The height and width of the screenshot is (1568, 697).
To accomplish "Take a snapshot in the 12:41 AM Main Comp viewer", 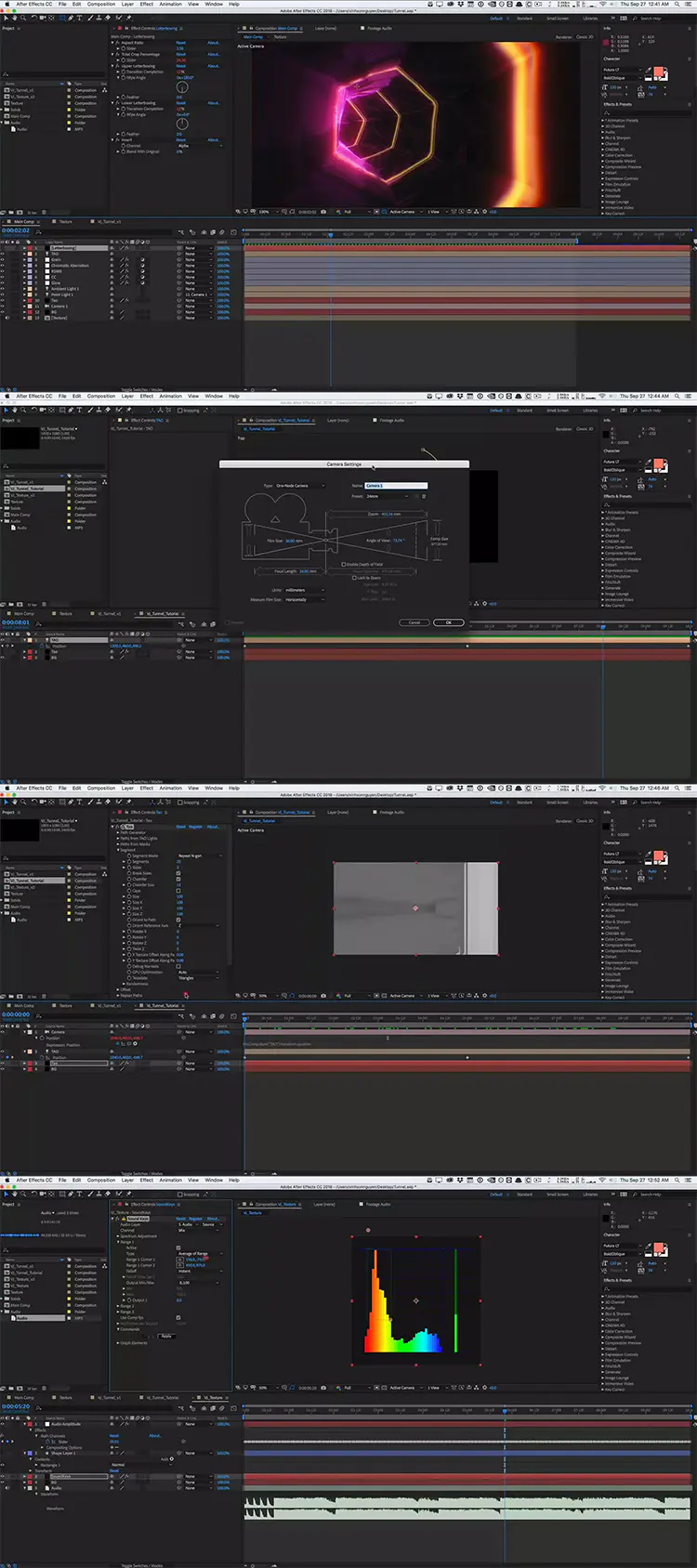I will [x=323, y=212].
